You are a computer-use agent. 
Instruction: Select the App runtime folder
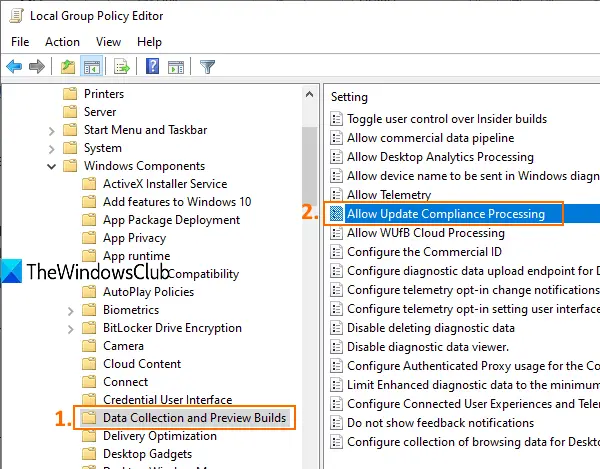tap(137, 256)
